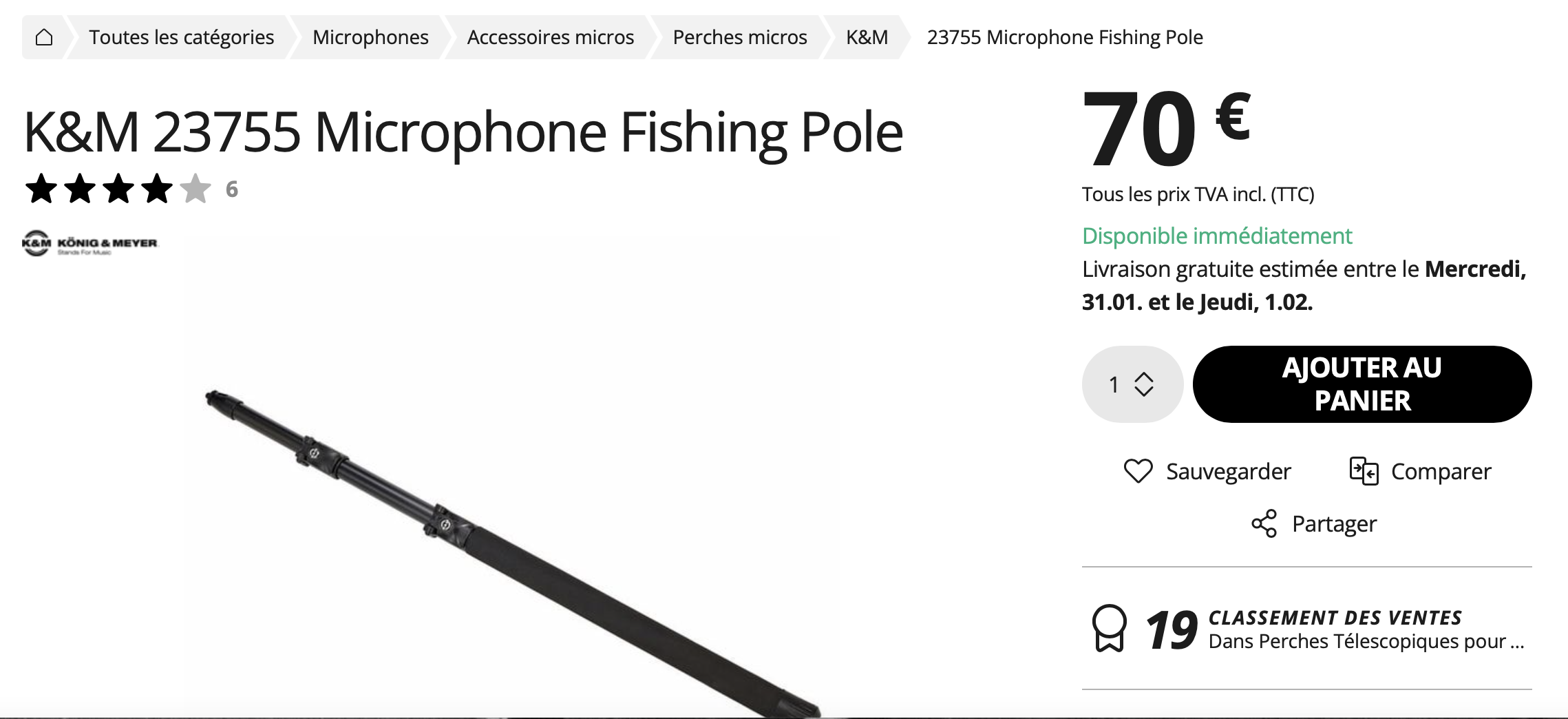The width and height of the screenshot is (1568, 719).
Task: Select the K&M breadcrumb
Action: [x=867, y=37]
